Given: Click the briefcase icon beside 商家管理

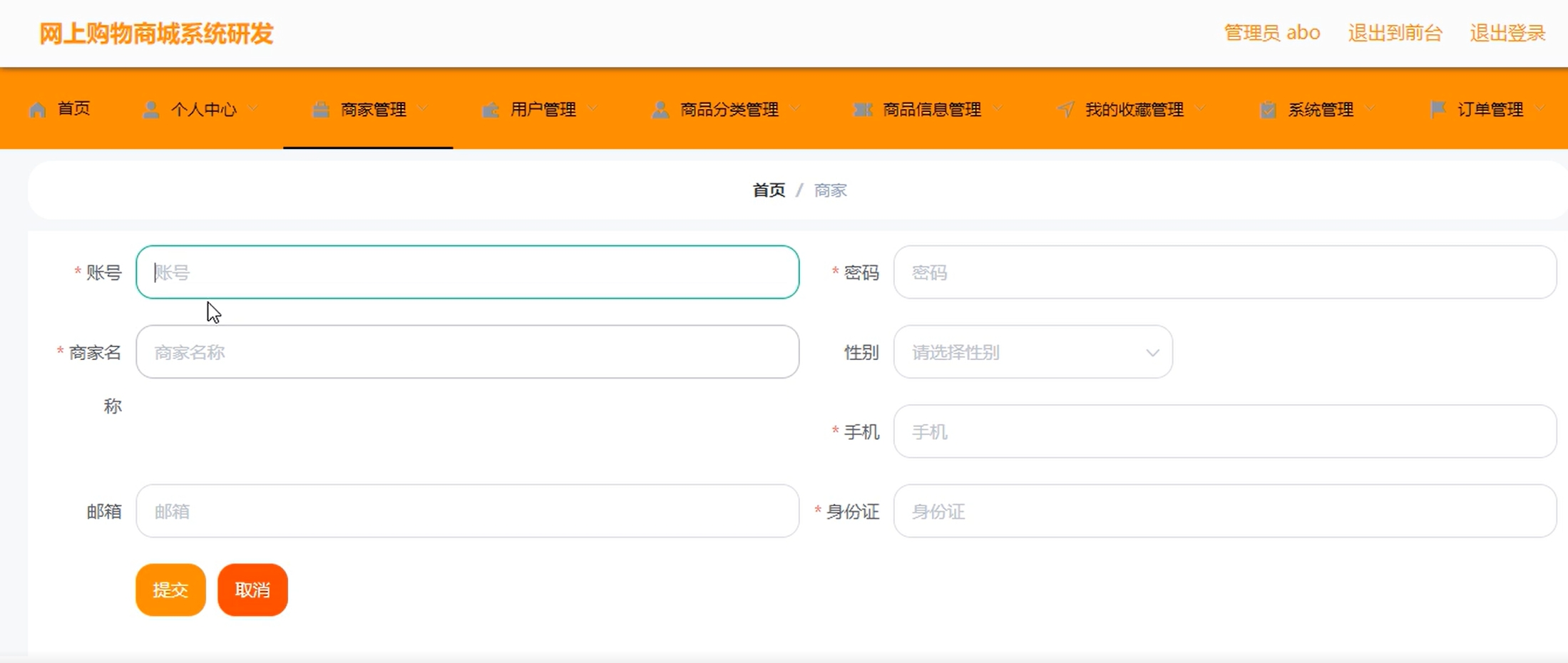Looking at the screenshot, I should (x=321, y=109).
